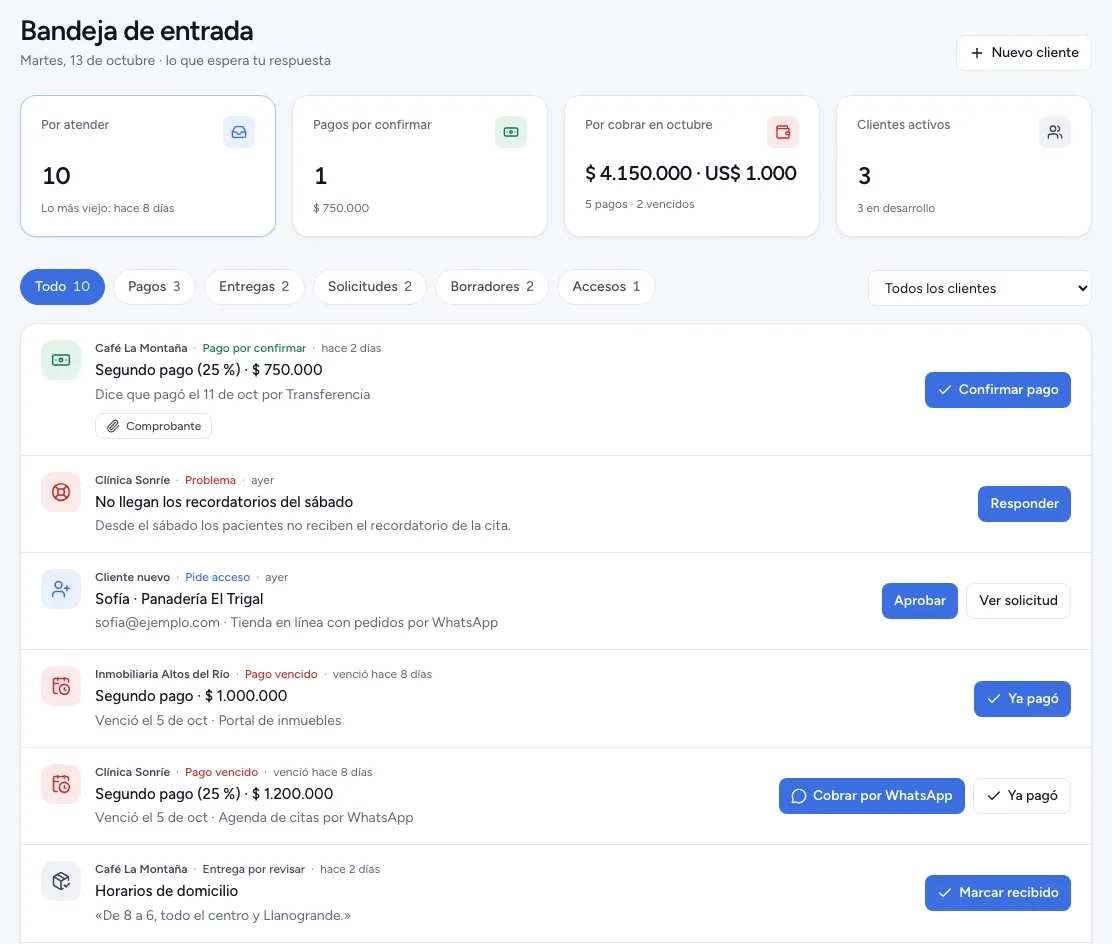This screenshot has height=944, width=1112.
Task: Click Ver solicitud button
Action: point(1018,601)
